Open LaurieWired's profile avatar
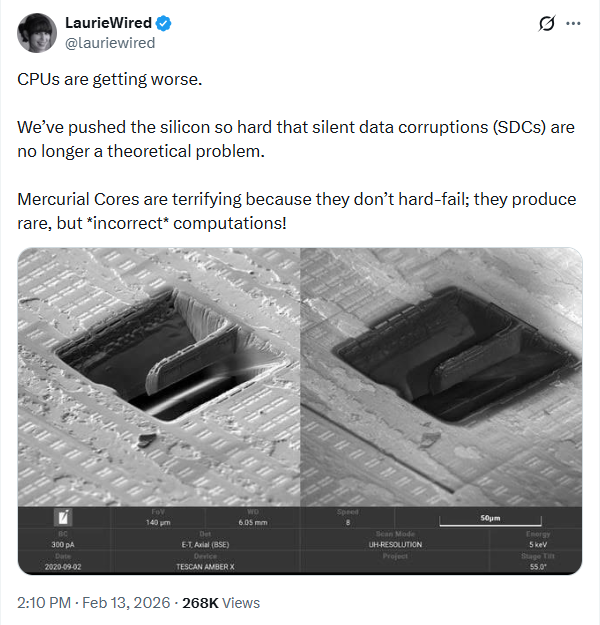Viewport: 600px width, 625px height. point(35,34)
